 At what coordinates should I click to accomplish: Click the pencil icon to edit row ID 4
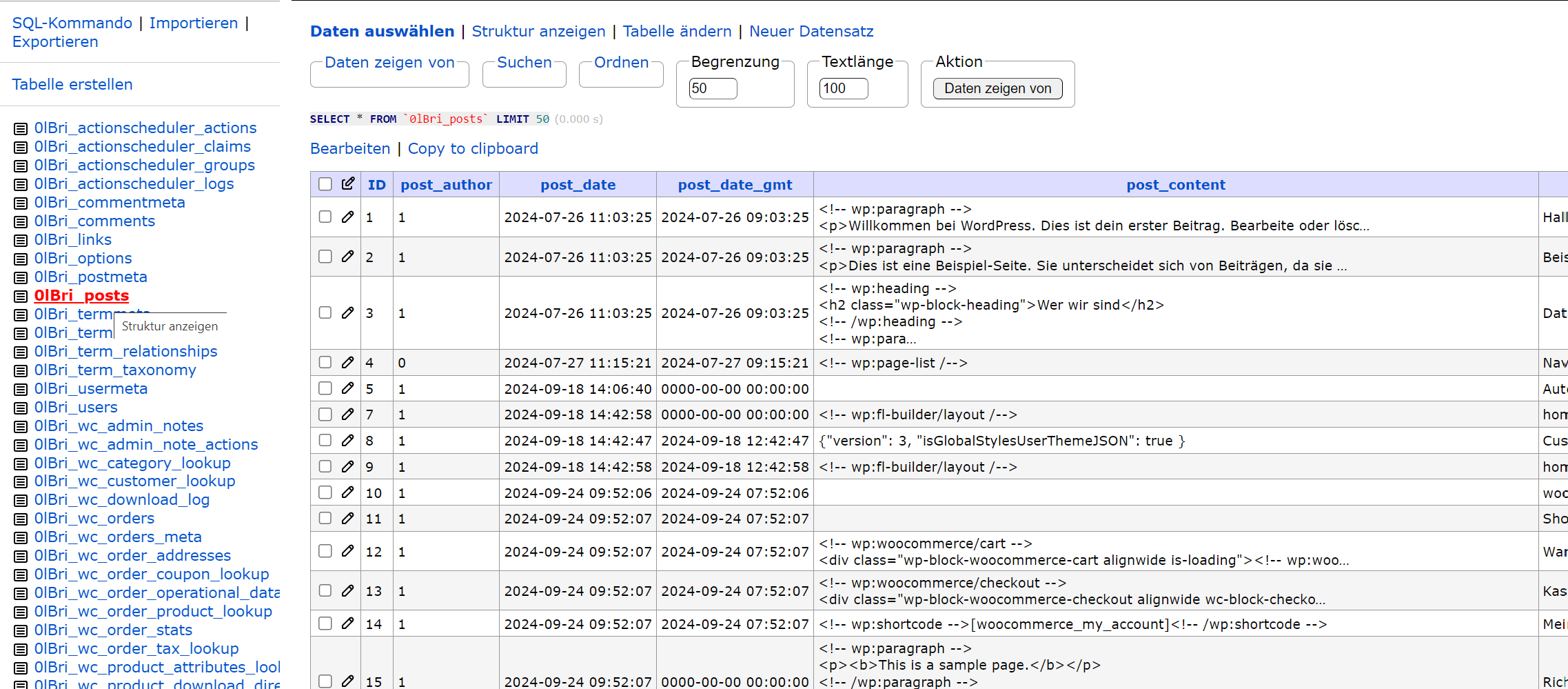tap(348, 362)
